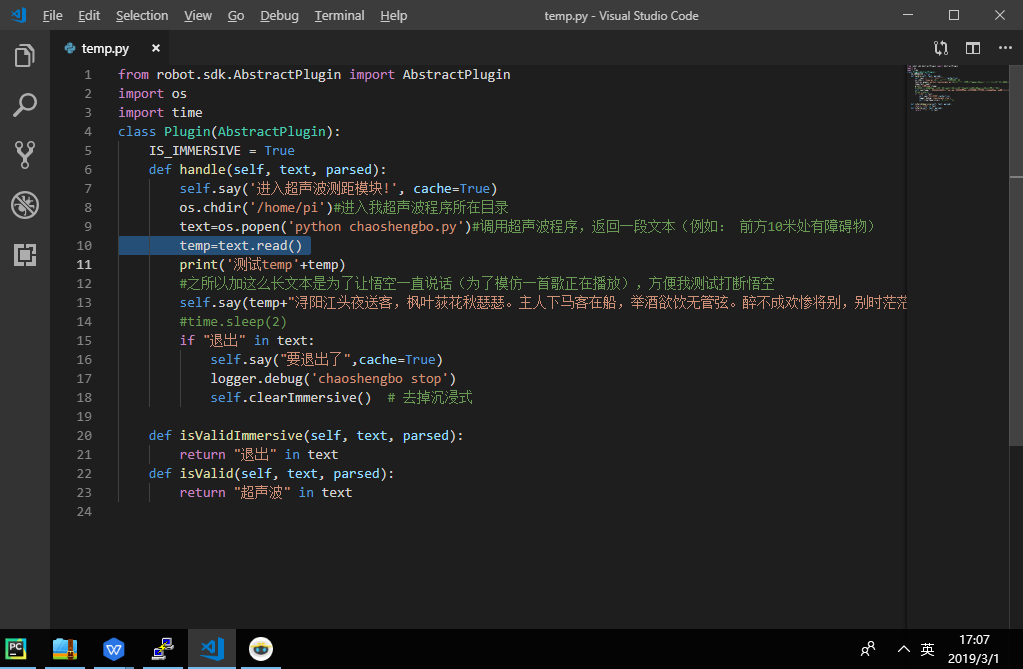Screen dimensions: 1023x669
Task: Open the Explorer sidebar
Action: click(x=24, y=57)
